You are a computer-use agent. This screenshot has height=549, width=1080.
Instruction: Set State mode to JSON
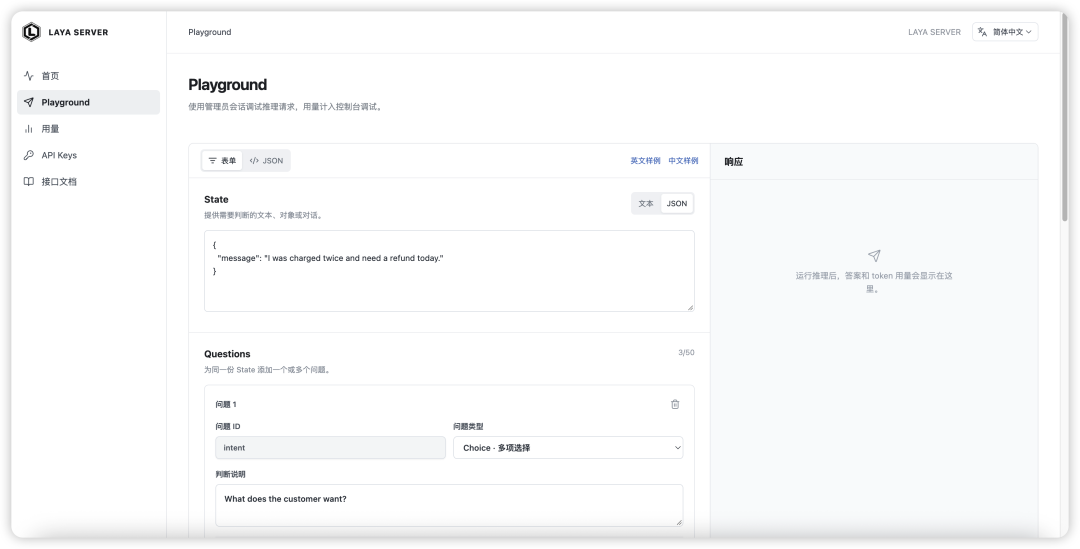[677, 203]
